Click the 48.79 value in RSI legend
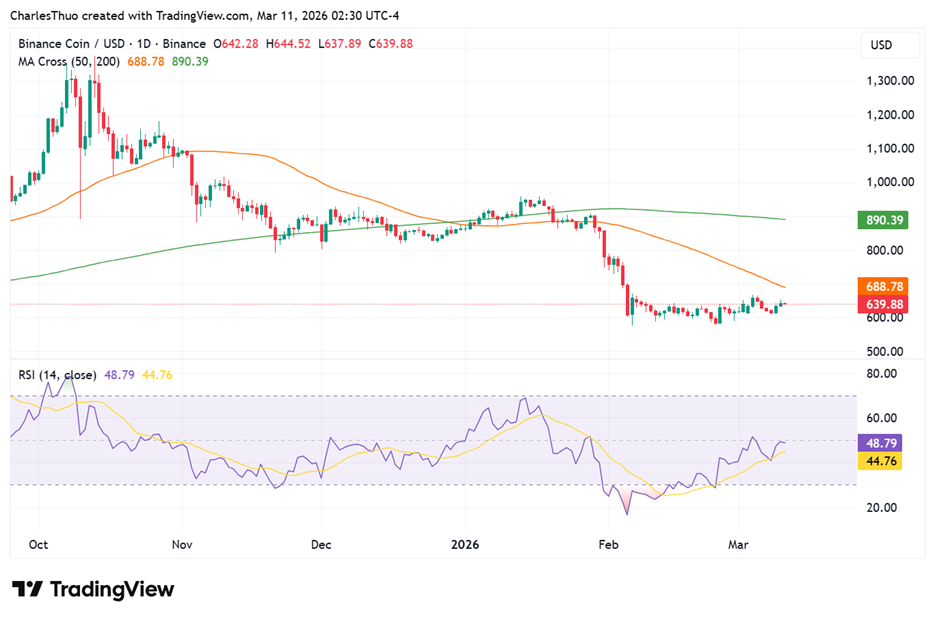The image size is (935, 620). point(119,375)
